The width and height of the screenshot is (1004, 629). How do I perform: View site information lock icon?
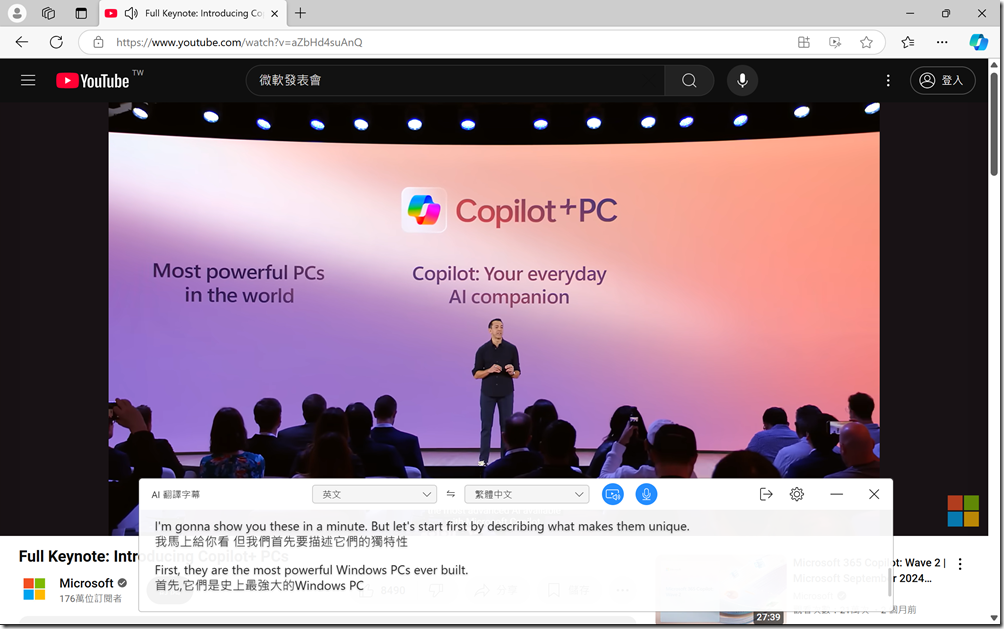98,42
